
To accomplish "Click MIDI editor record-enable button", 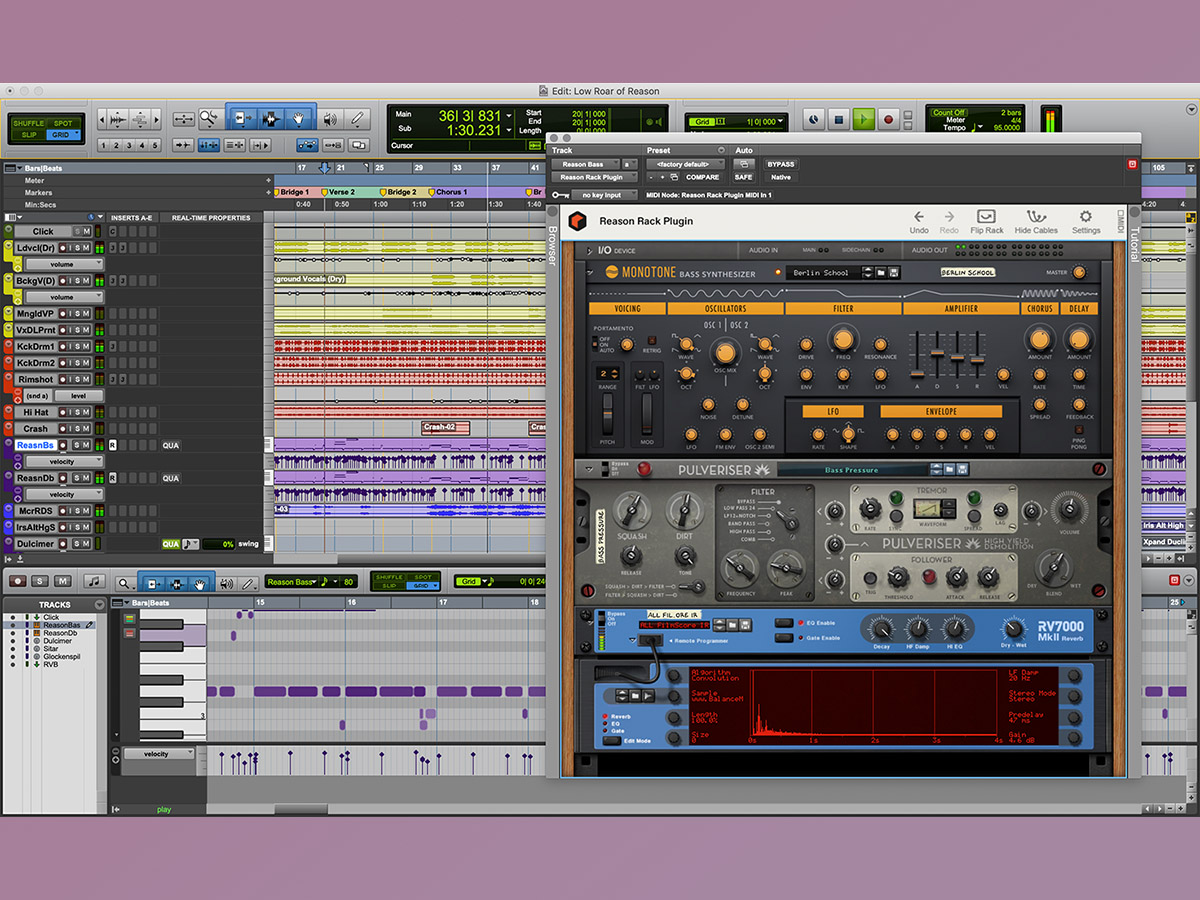I will coord(17,581).
